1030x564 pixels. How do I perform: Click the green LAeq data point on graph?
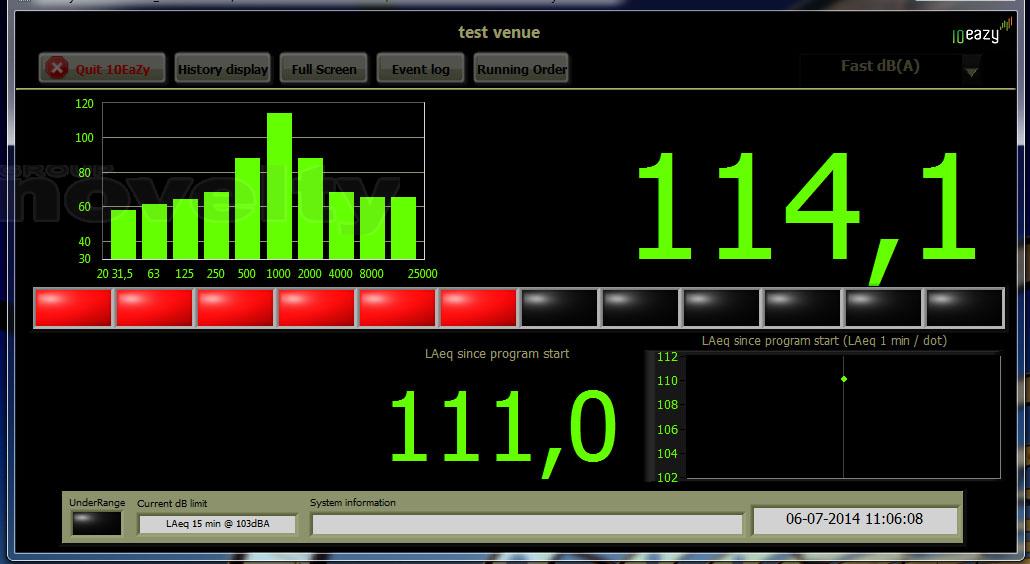click(x=844, y=379)
